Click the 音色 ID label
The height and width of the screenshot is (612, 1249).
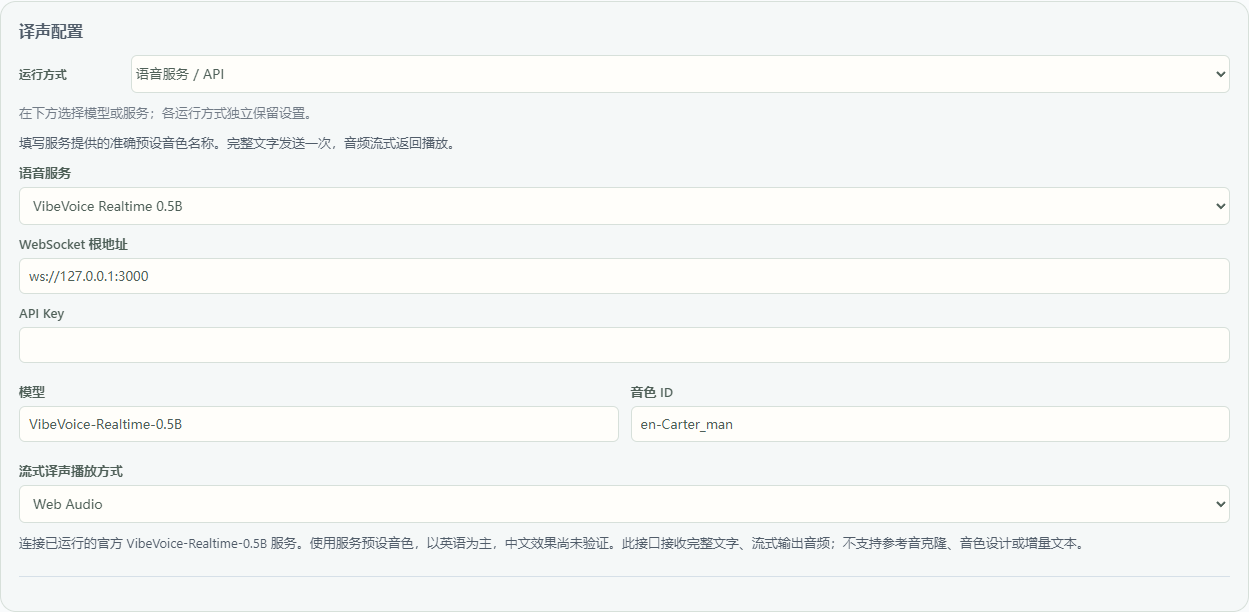point(653,392)
